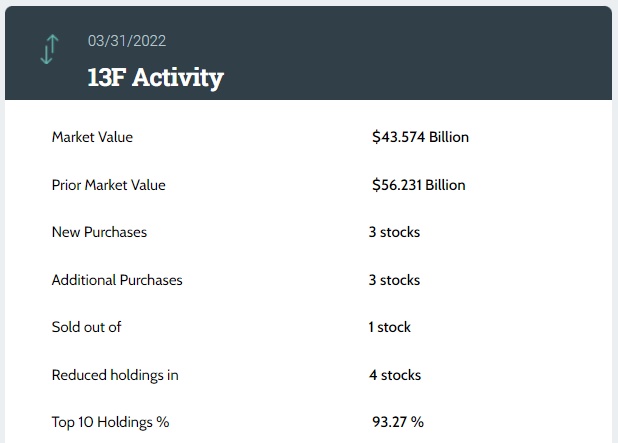Click 3 stocks beside Additional Purchases
This screenshot has width=618, height=443.
[x=394, y=280]
